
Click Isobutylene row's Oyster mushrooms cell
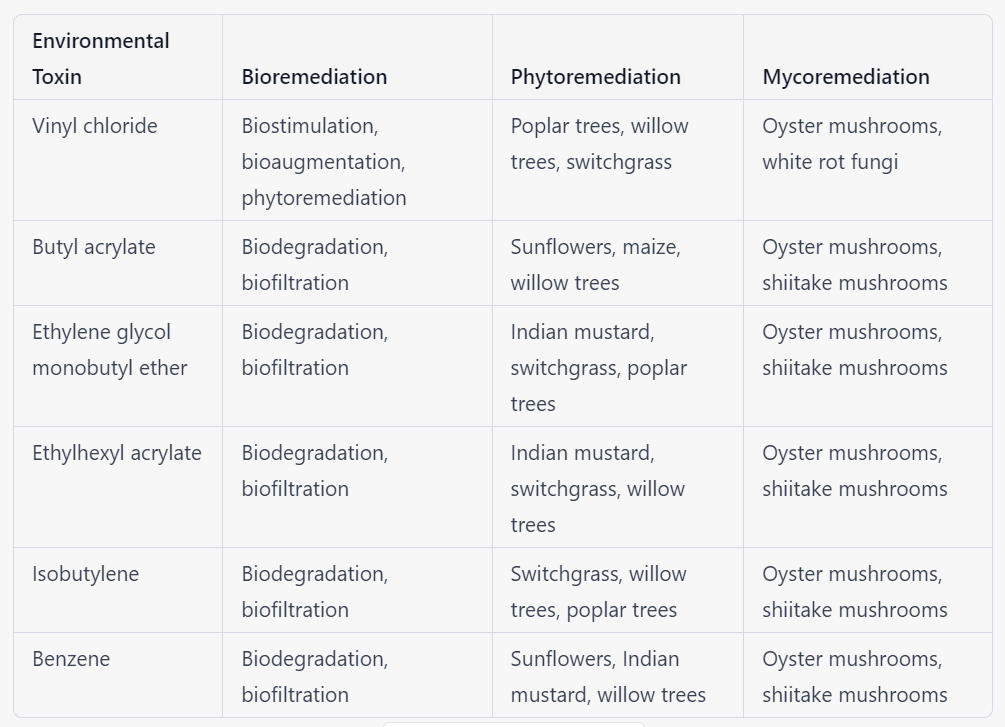(868, 590)
